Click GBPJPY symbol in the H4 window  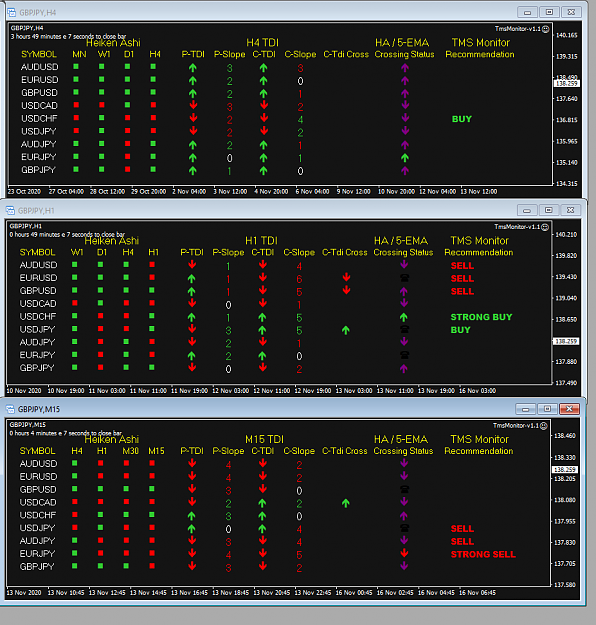click(39, 170)
